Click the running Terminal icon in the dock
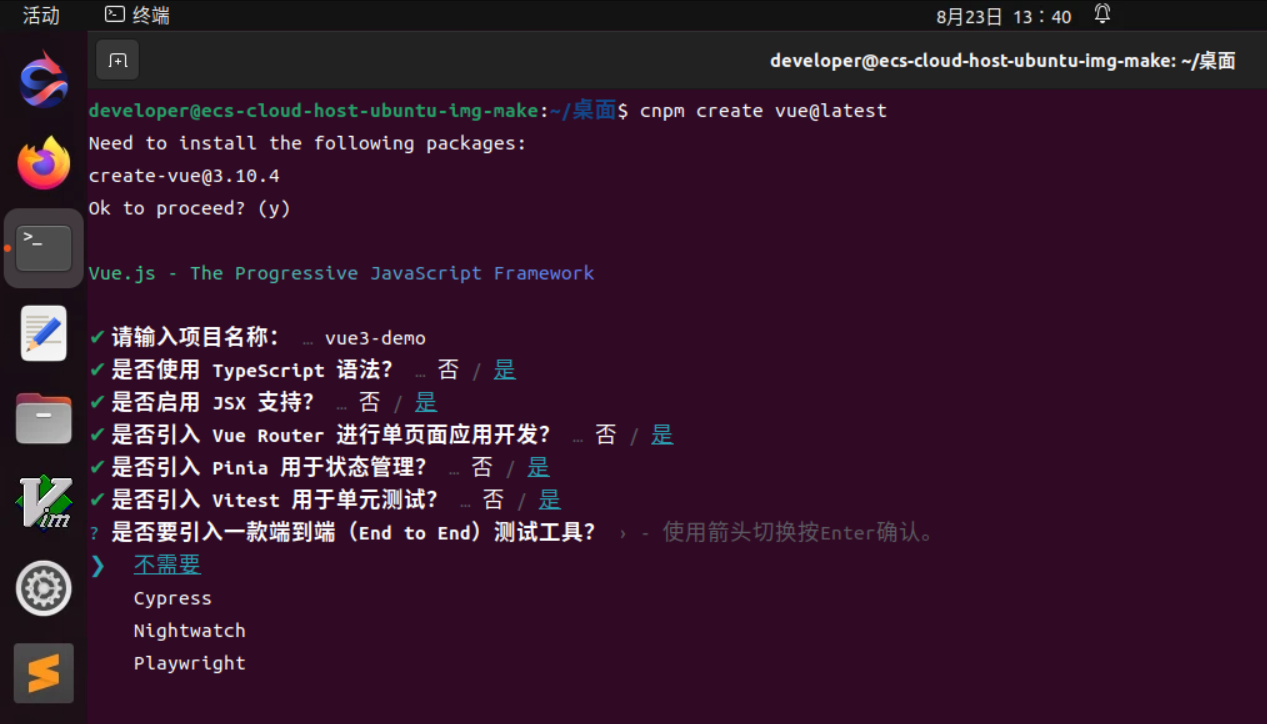The width and height of the screenshot is (1267, 724). 42,247
